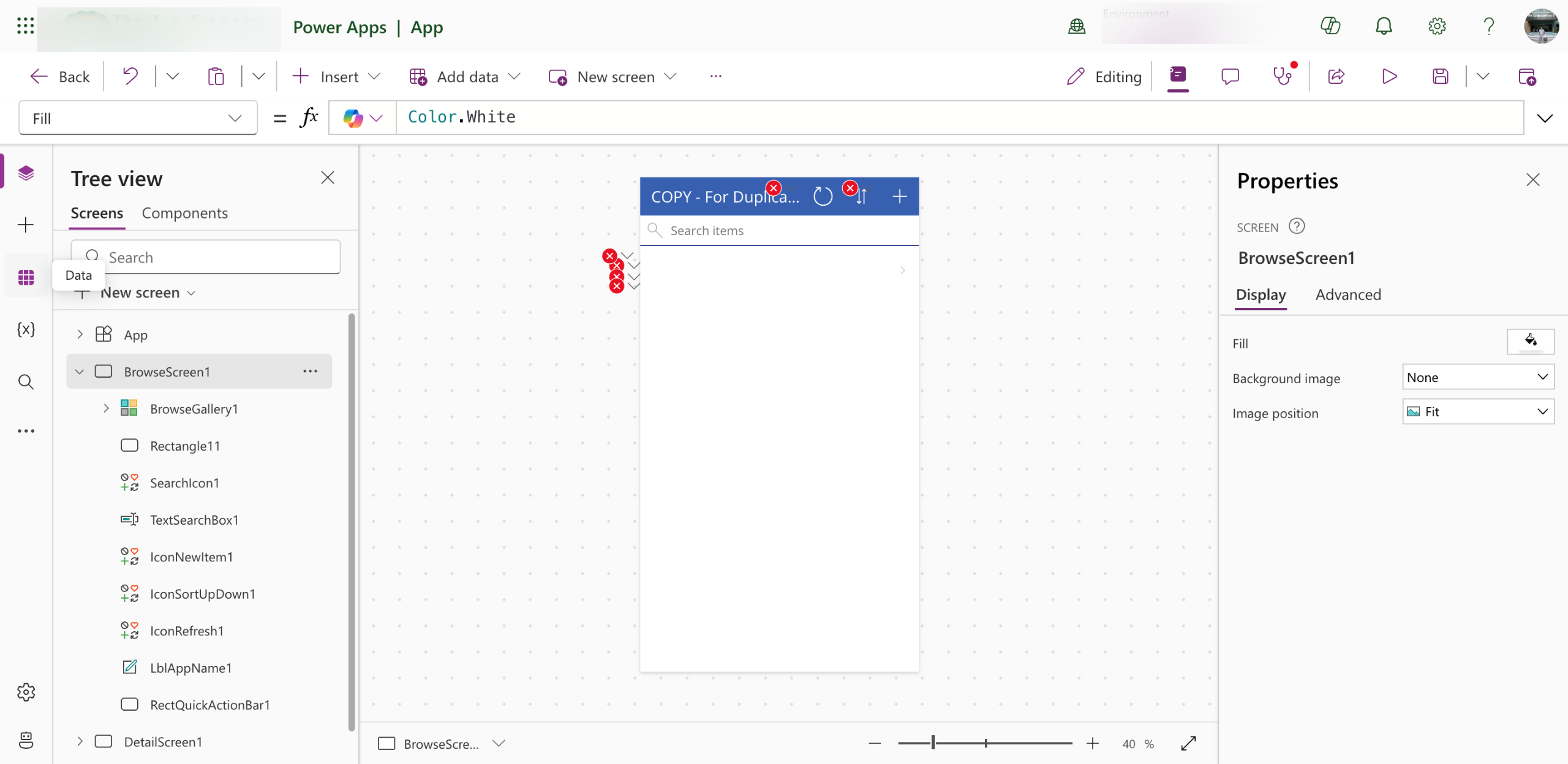Open the Fill color picker swatch
Viewport: 1568px width, 764px height.
pos(1531,342)
